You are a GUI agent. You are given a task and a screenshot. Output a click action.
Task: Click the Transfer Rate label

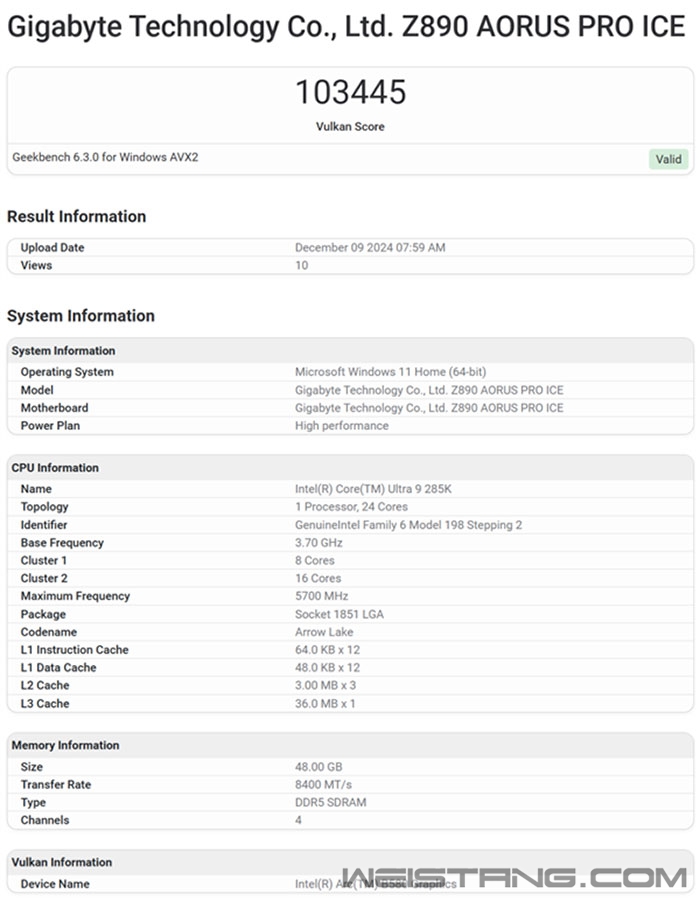[x=56, y=785]
